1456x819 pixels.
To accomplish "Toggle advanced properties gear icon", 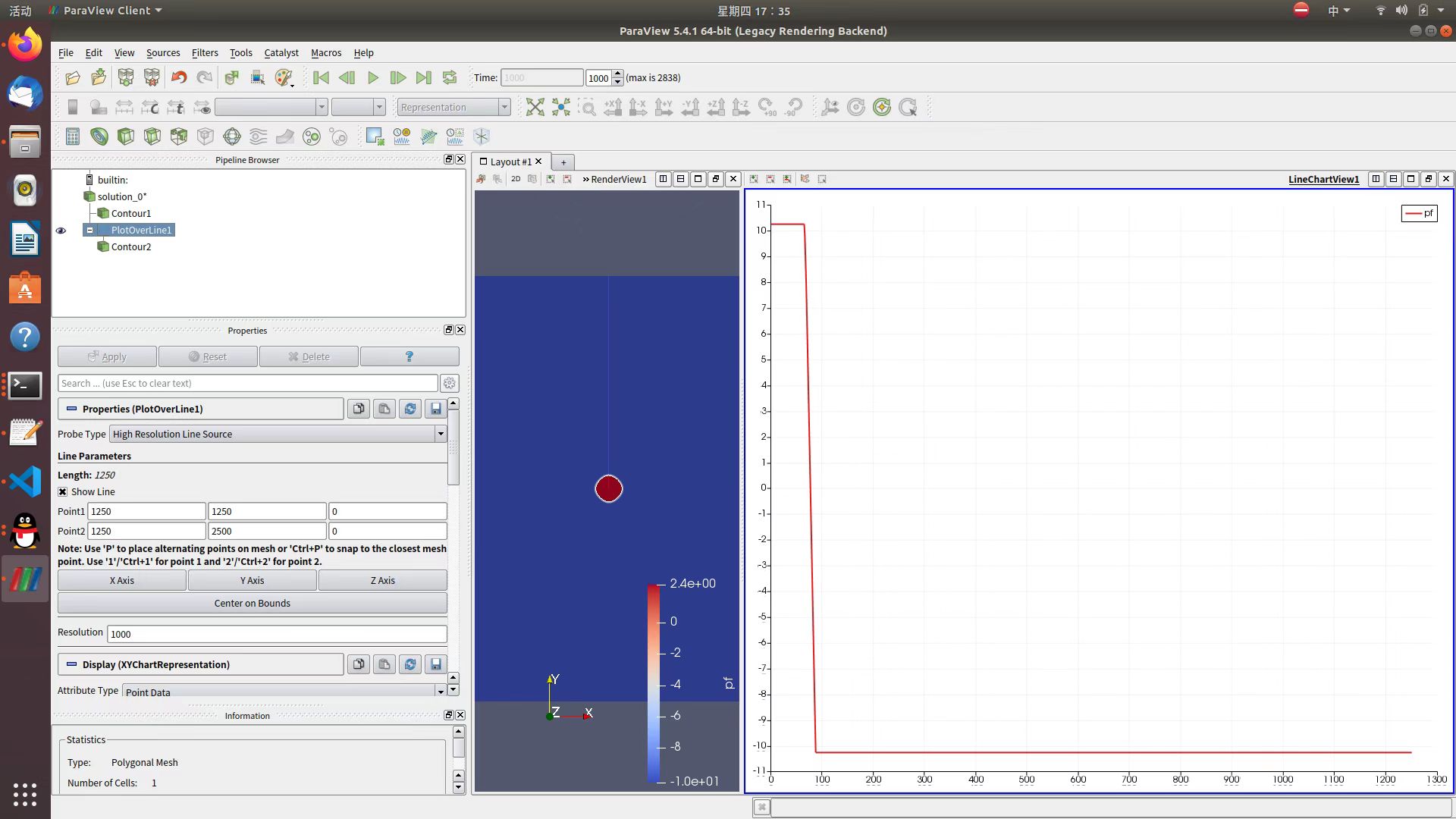I will [x=450, y=383].
